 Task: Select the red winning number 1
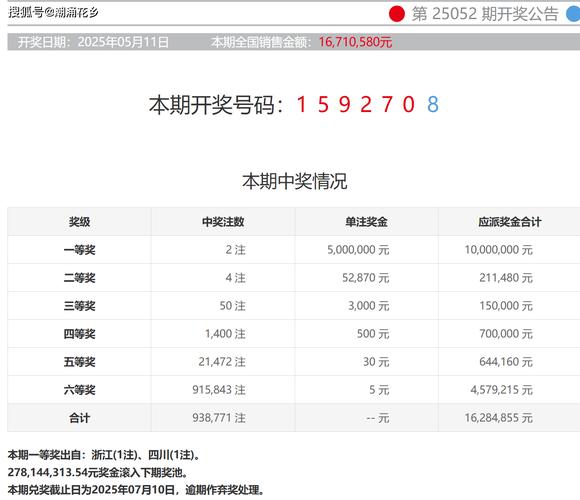coord(301,105)
